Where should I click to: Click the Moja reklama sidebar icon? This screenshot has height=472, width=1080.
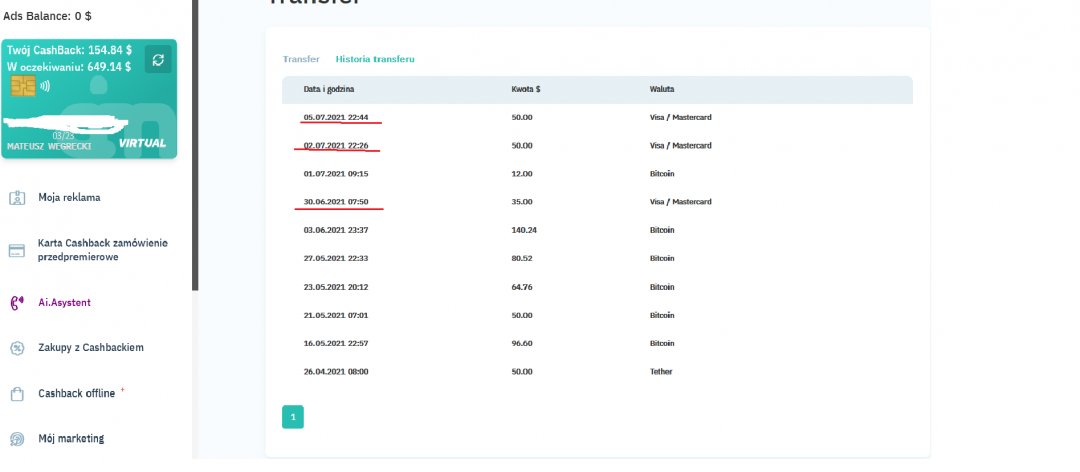tap(17, 198)
